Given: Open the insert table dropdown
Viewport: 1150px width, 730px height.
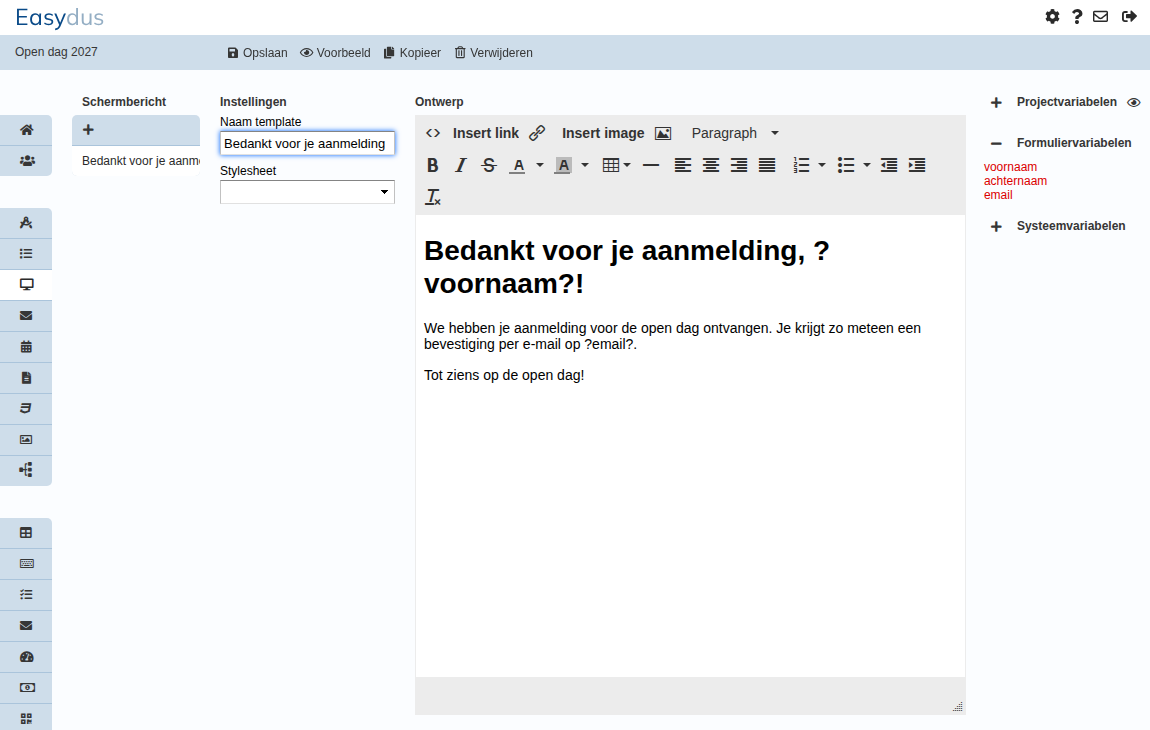Looking at the screenshot, I should (616, 166).
